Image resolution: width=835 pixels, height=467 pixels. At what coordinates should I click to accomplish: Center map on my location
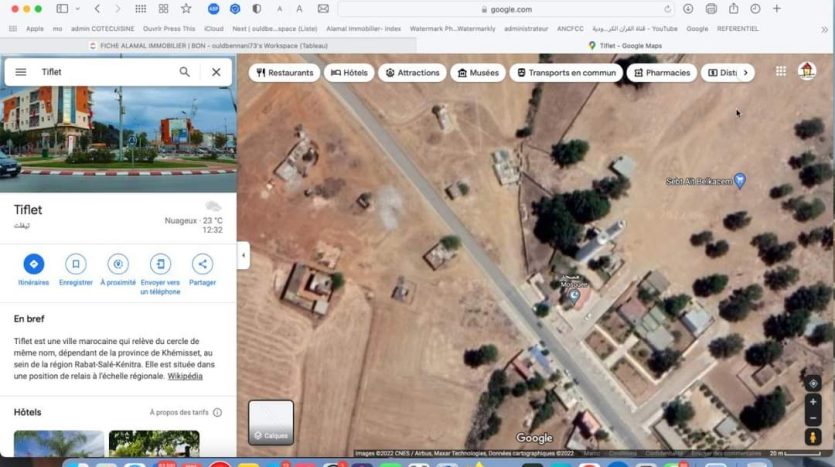tap(813, 383)
